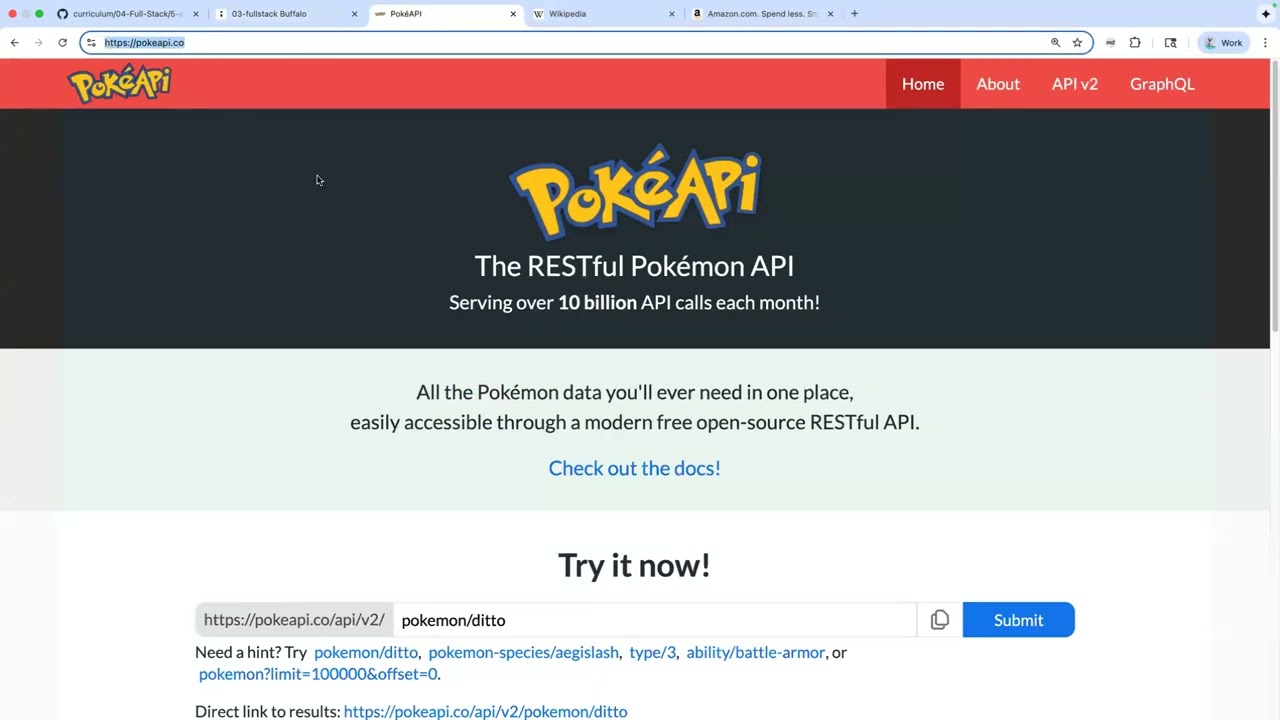Try the pokemon-species/aegislash hint

coord(523,652)
